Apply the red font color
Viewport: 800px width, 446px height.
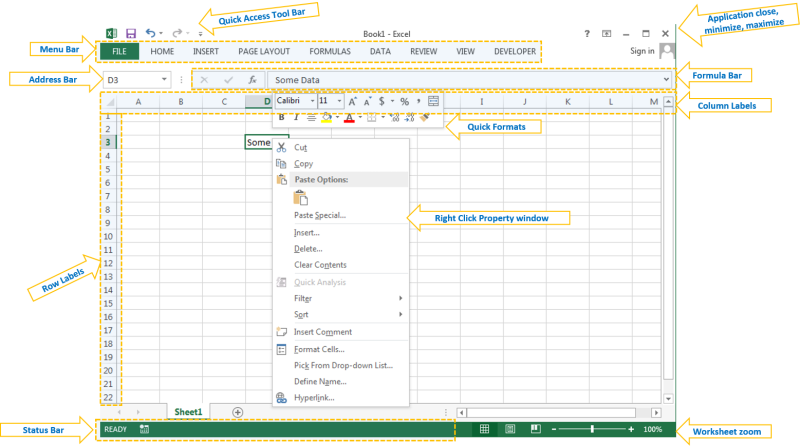pos(349,118)
